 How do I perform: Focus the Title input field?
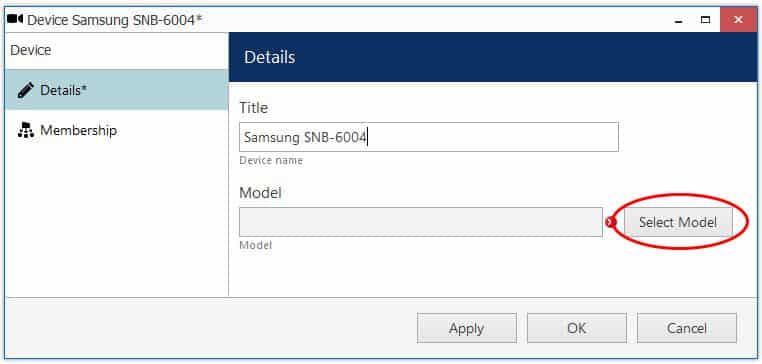coord(429,137)
